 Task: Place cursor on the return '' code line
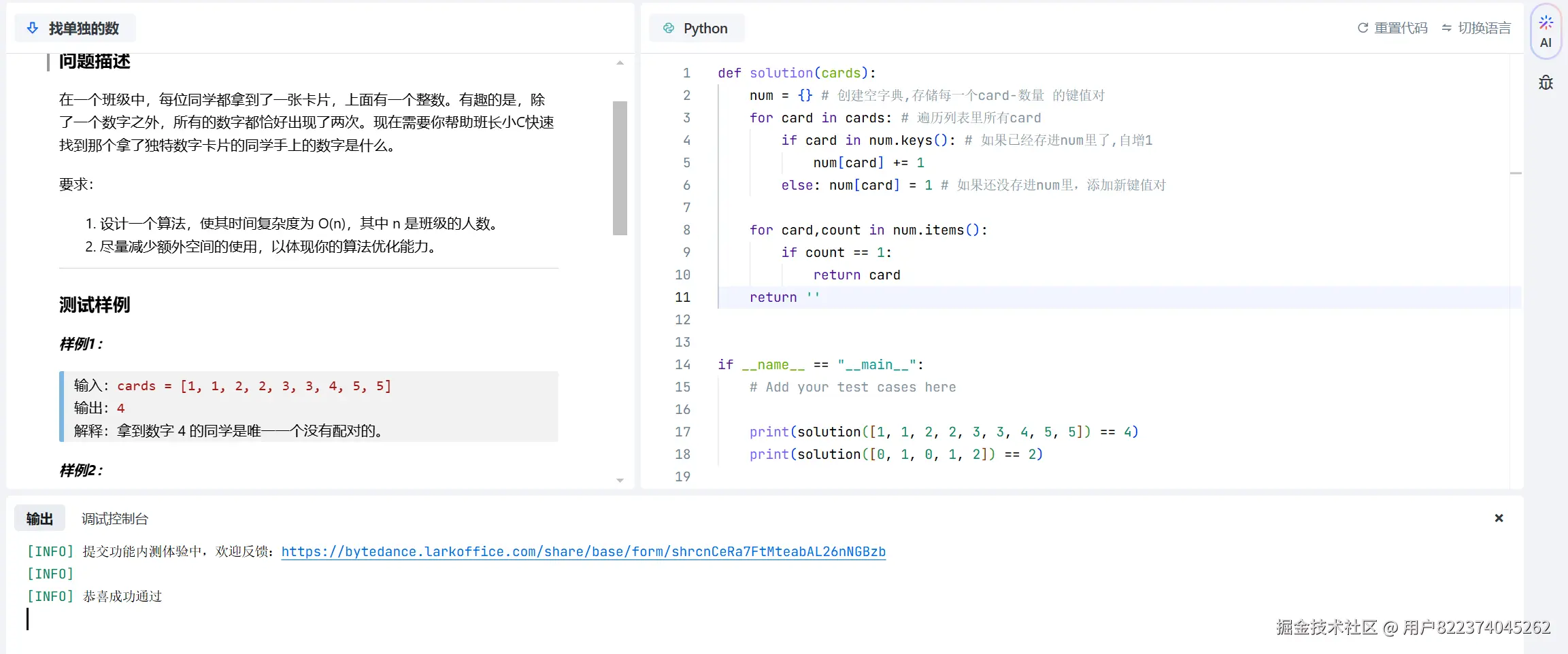click(784, 297)
